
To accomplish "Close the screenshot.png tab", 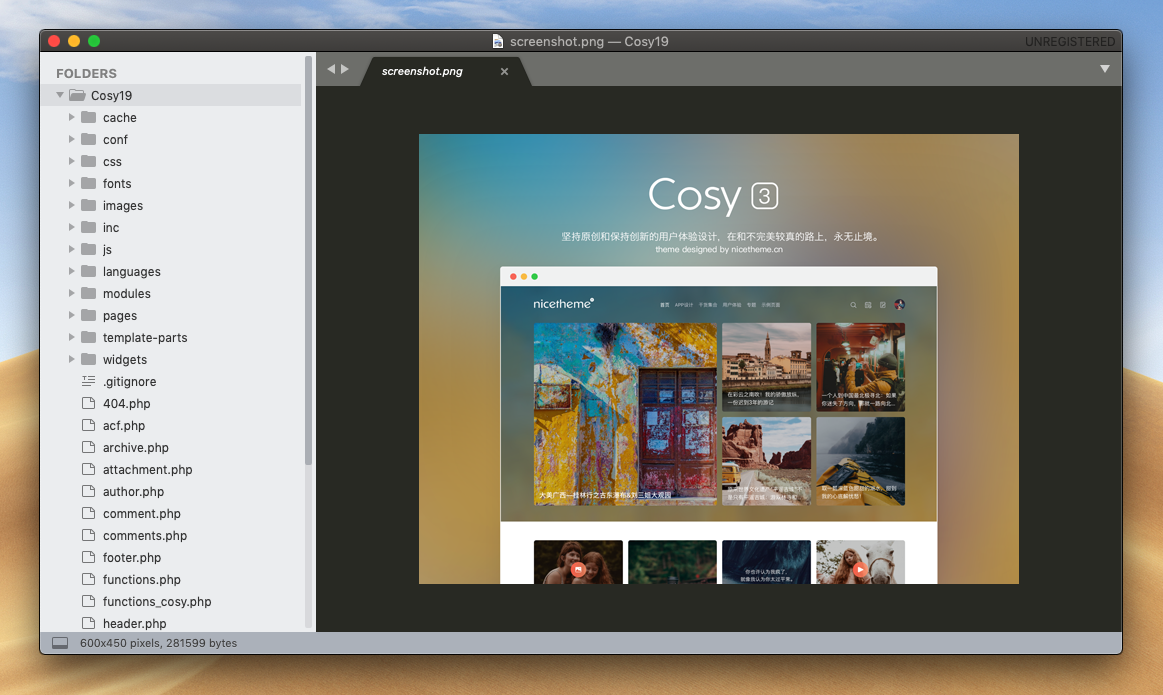I will [x=504, y=71].
